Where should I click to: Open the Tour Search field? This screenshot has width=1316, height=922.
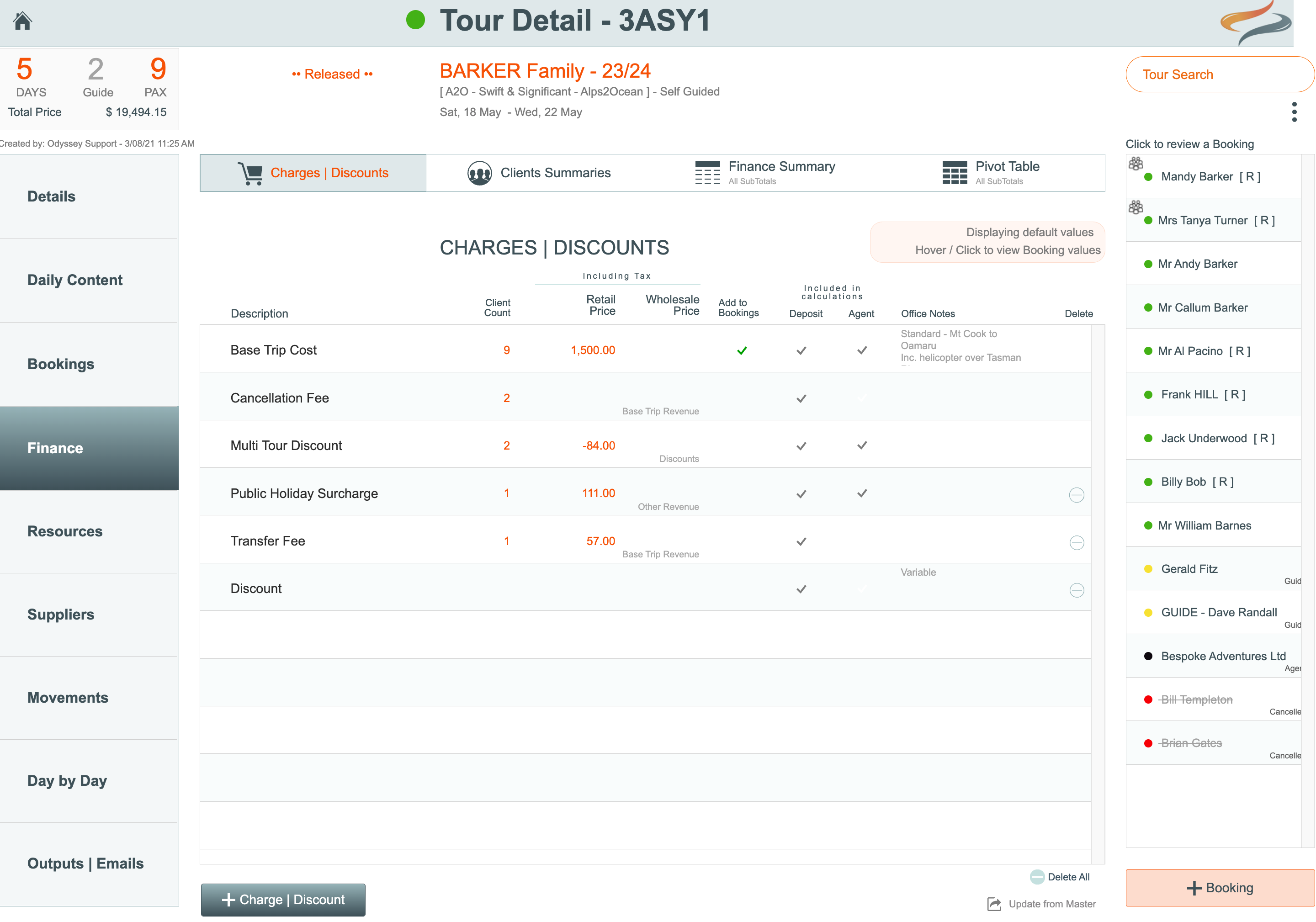point(1219,74)
